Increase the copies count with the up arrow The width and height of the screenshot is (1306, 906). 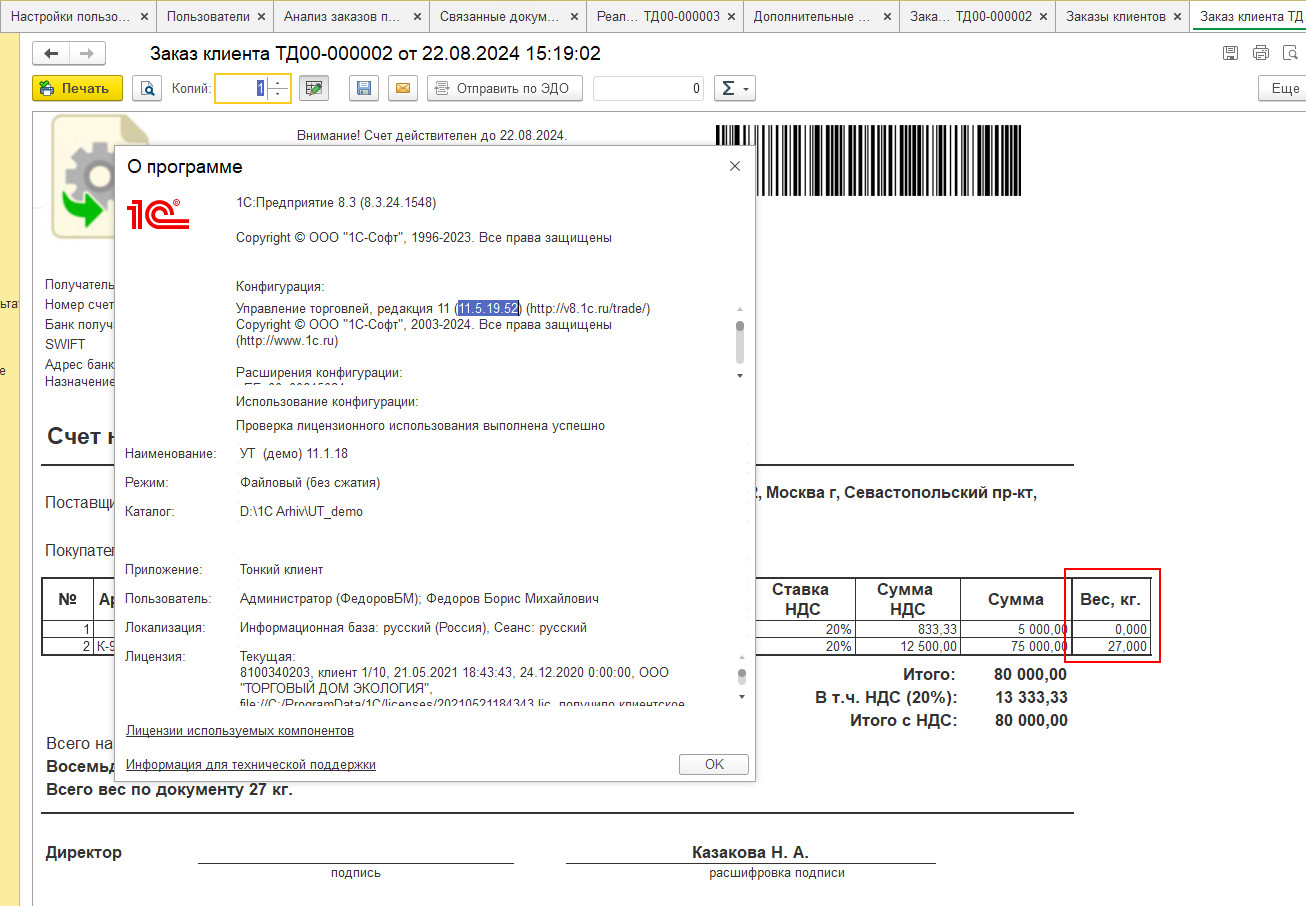(277, 82)
